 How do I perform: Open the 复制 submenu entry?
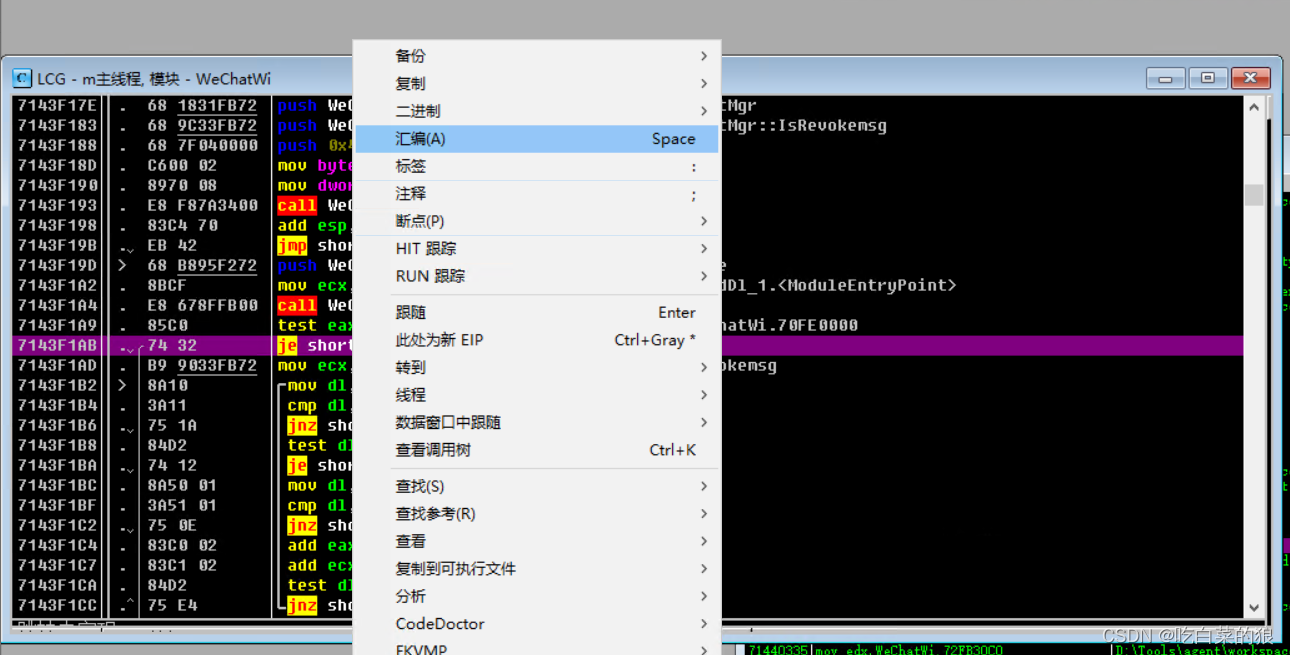pos(537,83)
